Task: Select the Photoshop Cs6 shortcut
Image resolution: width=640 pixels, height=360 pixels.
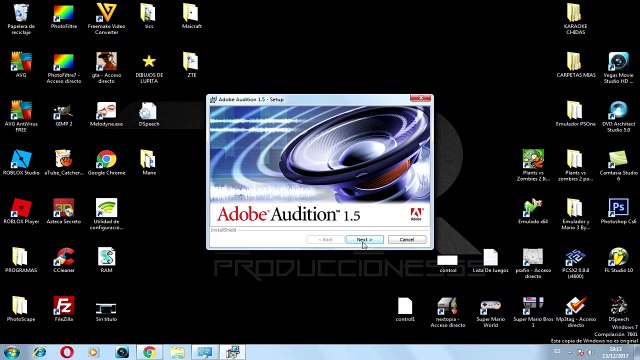Action: [x=618, y=211]
